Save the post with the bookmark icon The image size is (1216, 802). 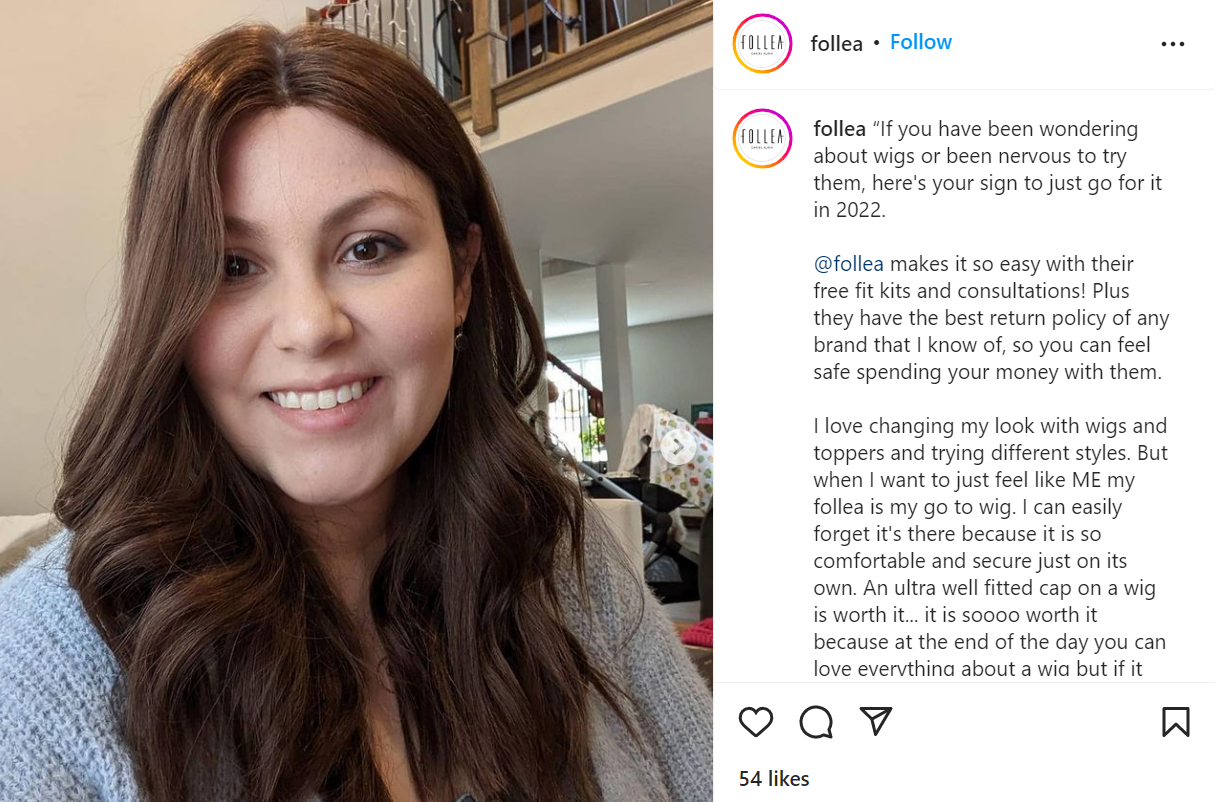click(1175, 721)
